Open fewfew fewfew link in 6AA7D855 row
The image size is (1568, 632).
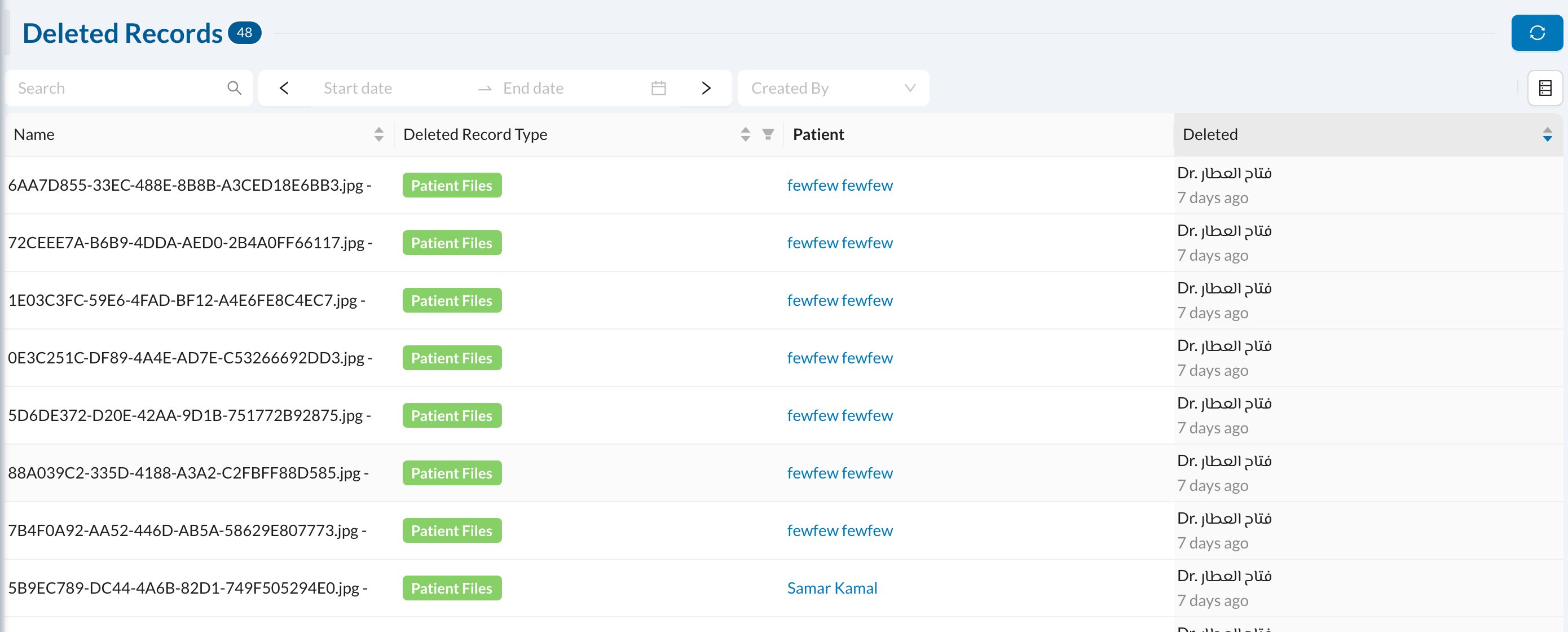click(x=840, y=185)
